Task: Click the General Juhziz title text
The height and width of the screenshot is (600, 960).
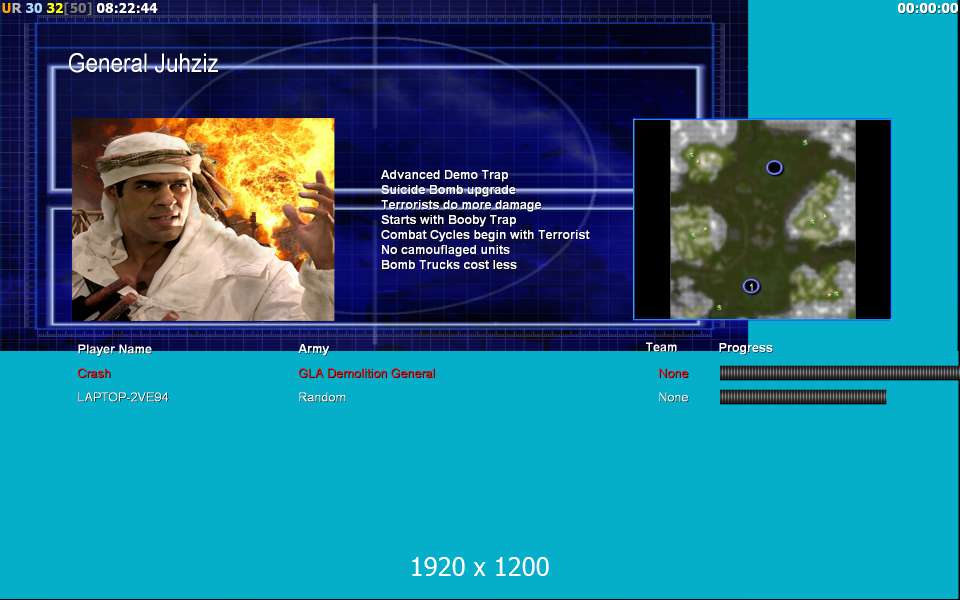Action: point(143,64)
